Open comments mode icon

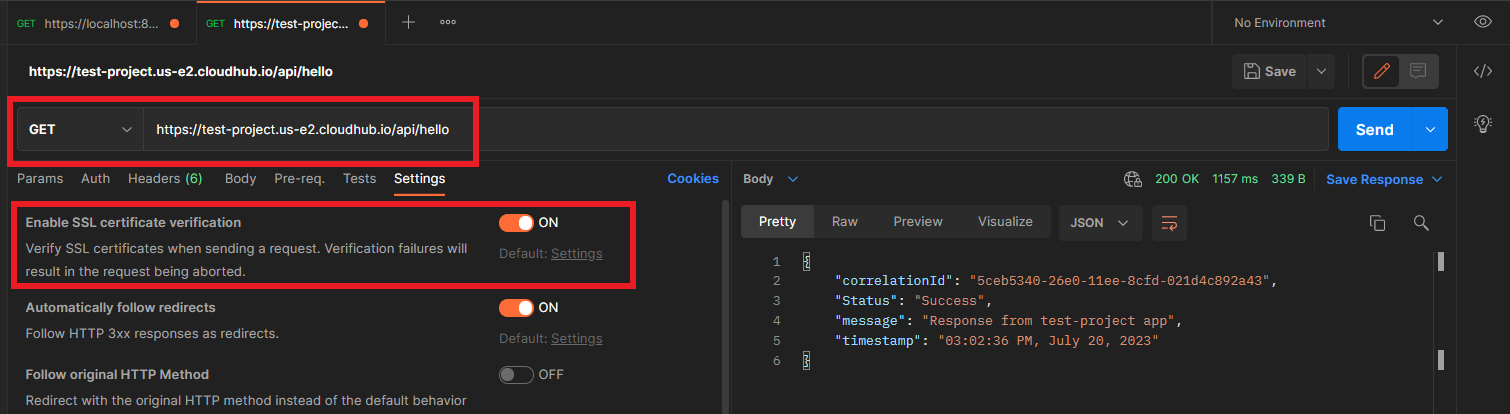click(1417, 71)
